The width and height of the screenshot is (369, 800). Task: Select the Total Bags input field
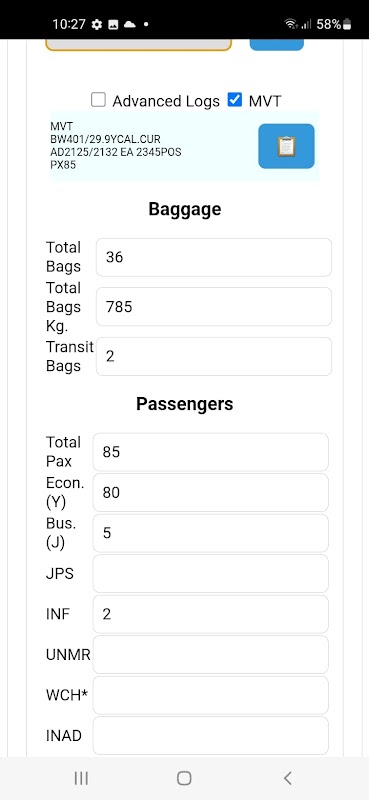click(214, 257)
